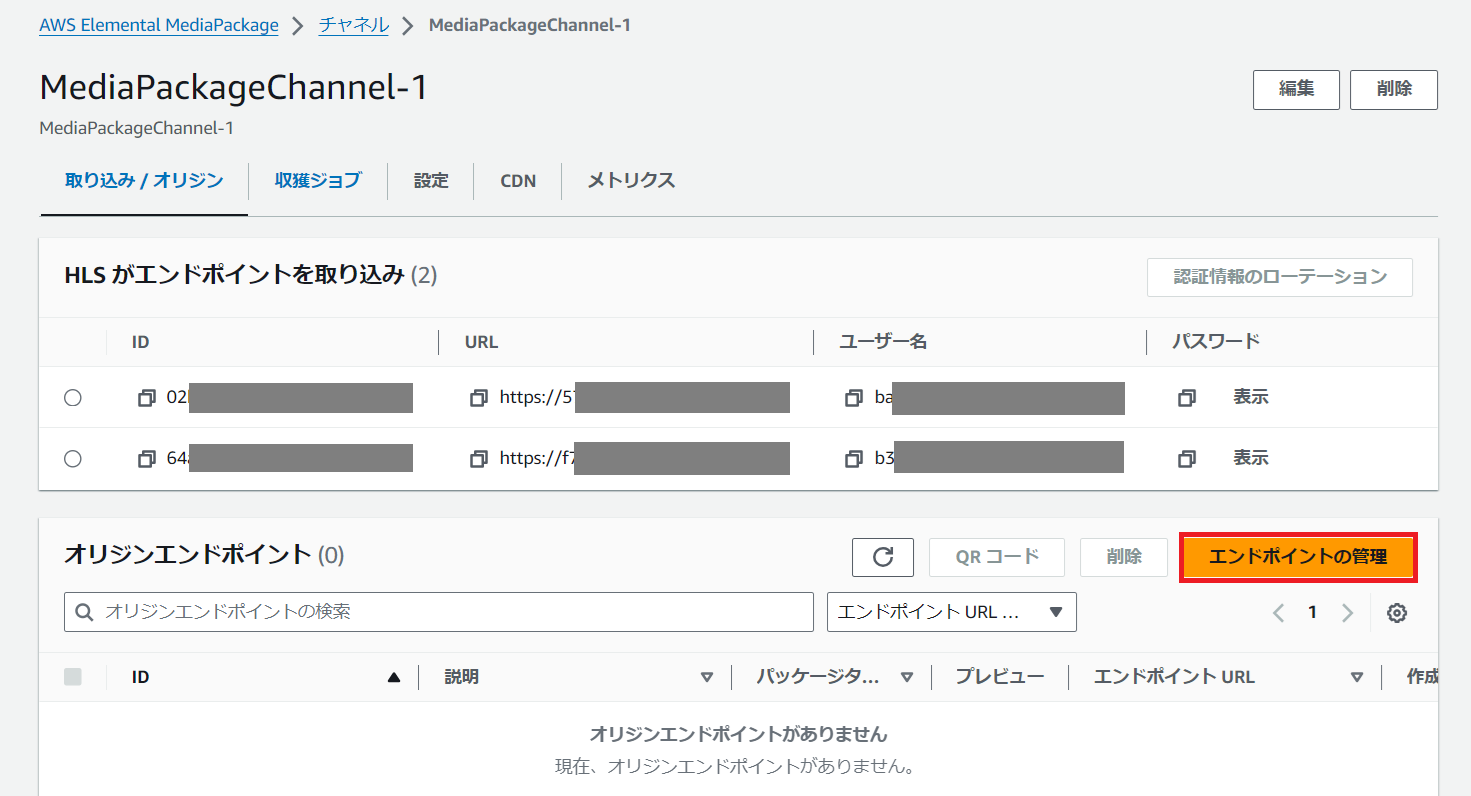Viewport: 1471px width, 796px height.
Task: Copy the username starting with ba
Action: (x=854, y=398)
